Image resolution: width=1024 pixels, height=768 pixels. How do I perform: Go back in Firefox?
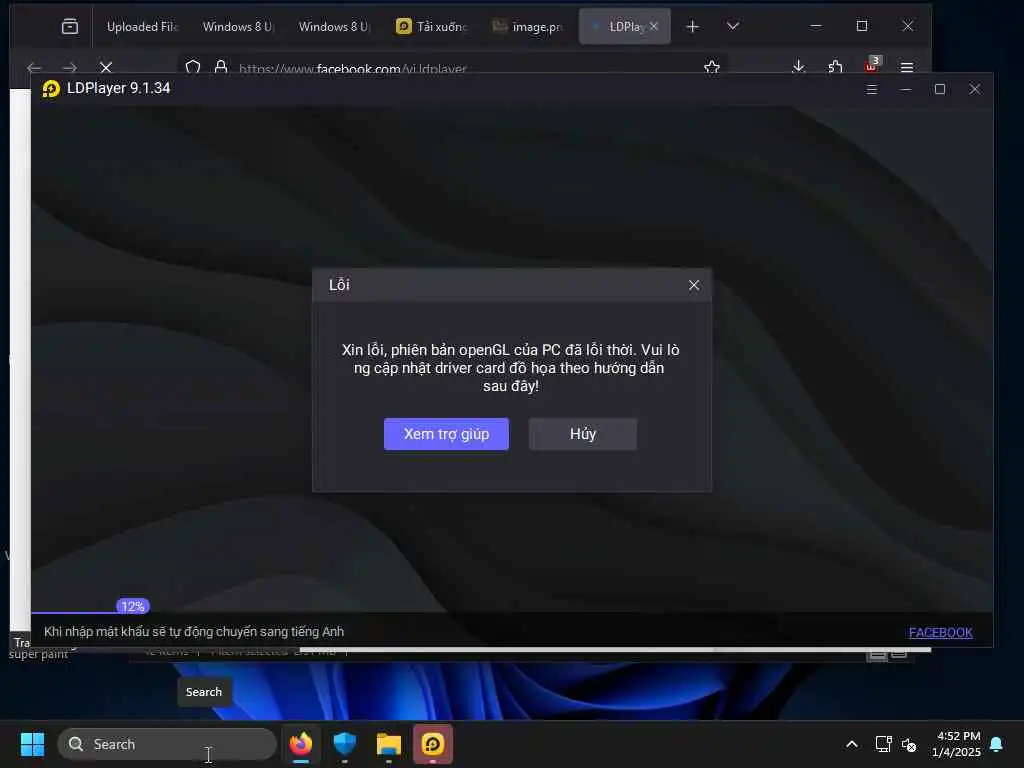(x=34, y=68)
